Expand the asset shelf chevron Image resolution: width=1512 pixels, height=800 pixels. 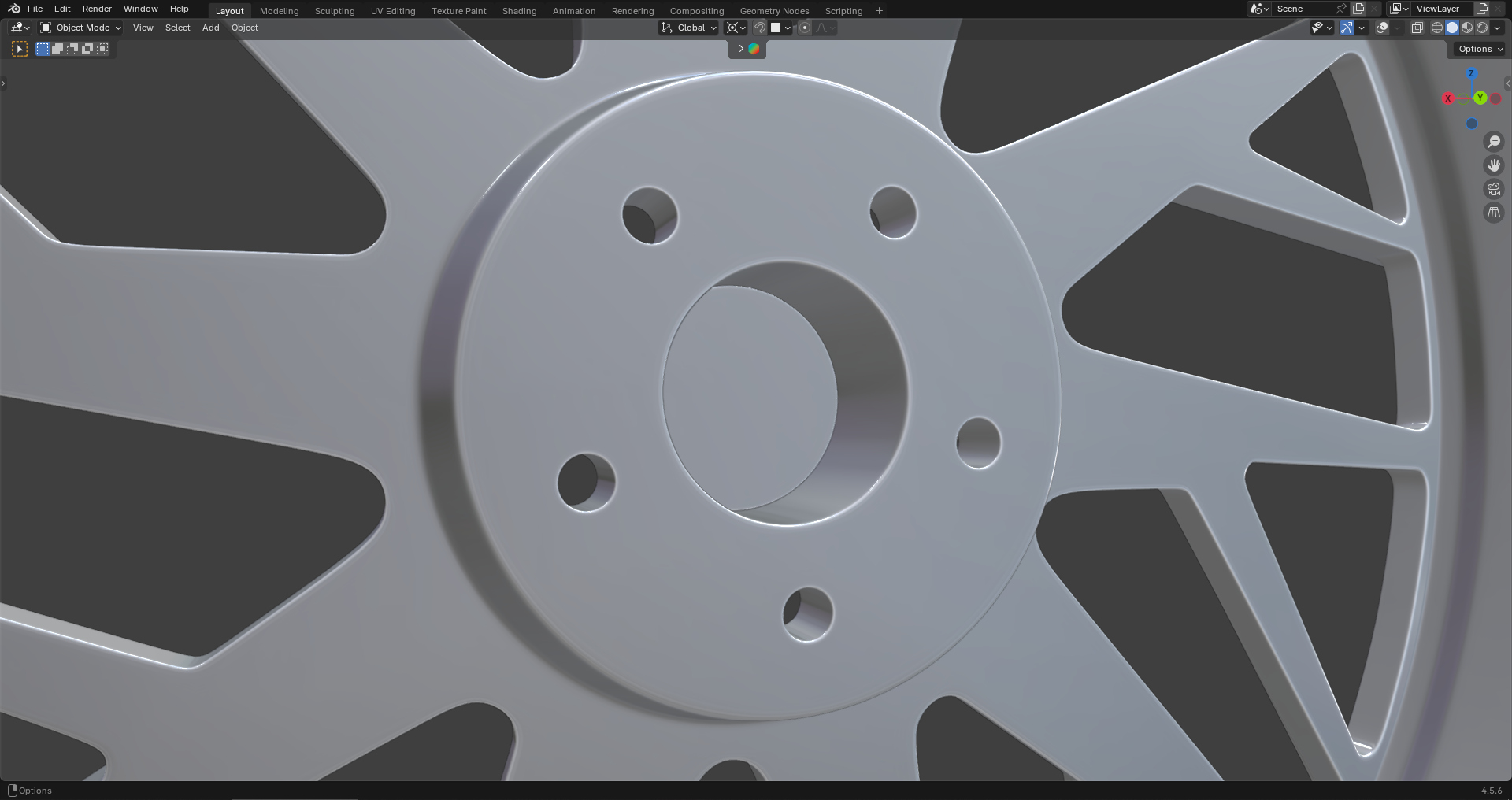click(x=740, y=49)
